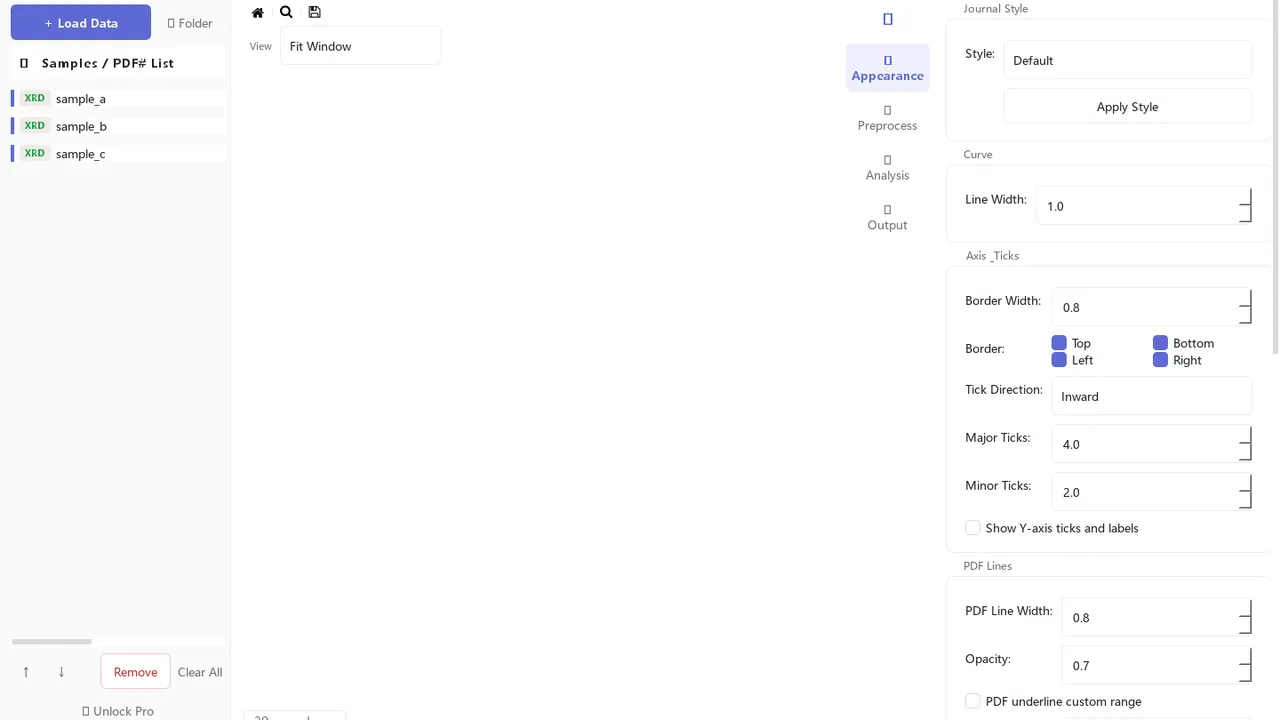Click the Major Ticks stepper arrows
The width and height of the screenshot is (1280, 720).
pyautogui.click(x=1245, y=444)
